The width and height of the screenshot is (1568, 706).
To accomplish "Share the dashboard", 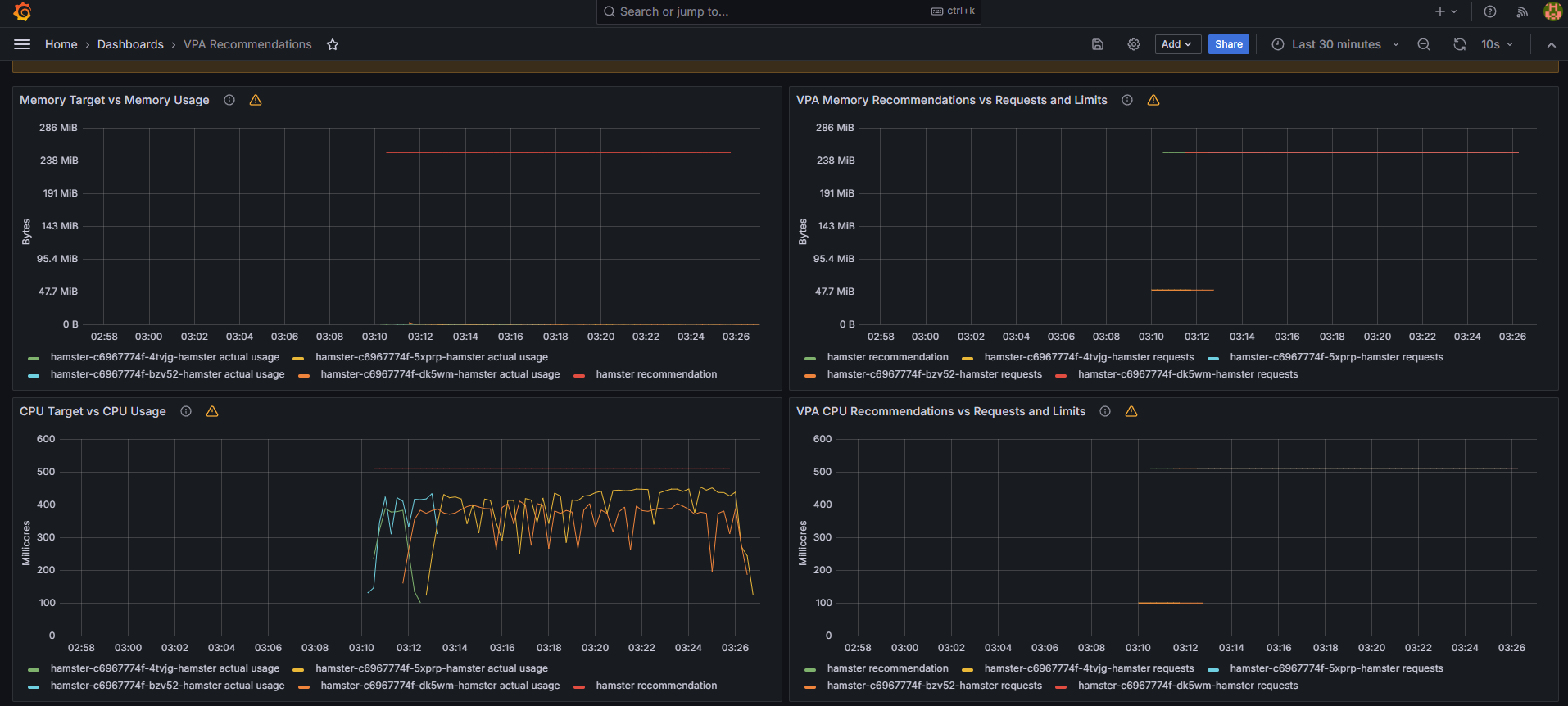I will [1229, 44].
